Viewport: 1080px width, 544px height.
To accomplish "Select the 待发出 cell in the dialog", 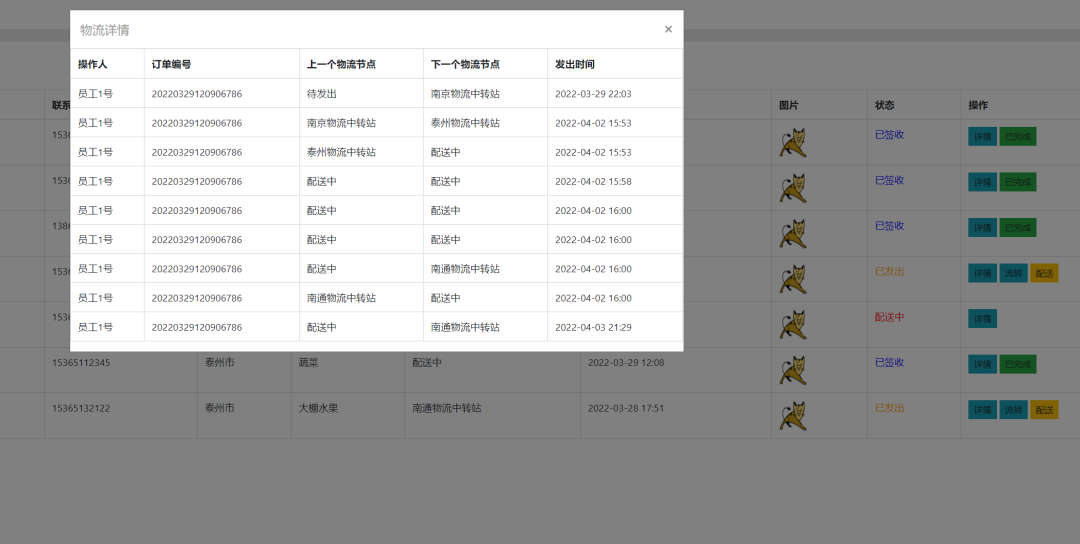I will tap(322, 94).
